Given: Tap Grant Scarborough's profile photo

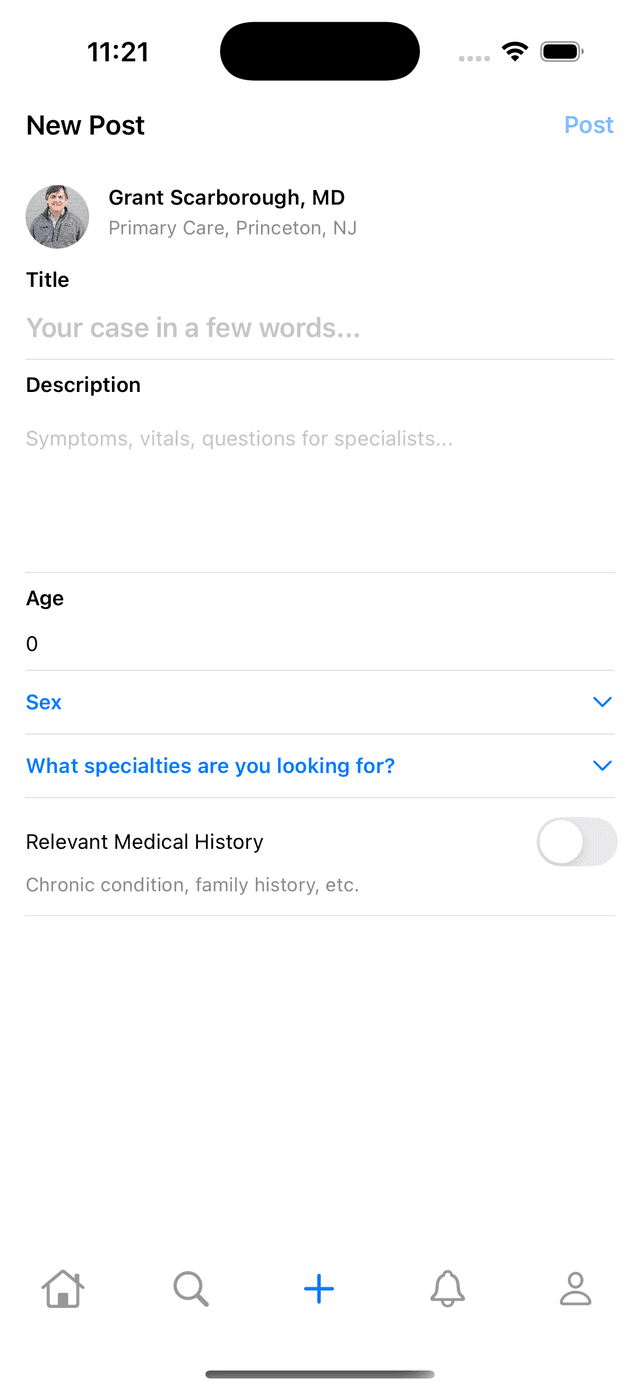Looking at the screenshot, I should click(x=57, y=216).
